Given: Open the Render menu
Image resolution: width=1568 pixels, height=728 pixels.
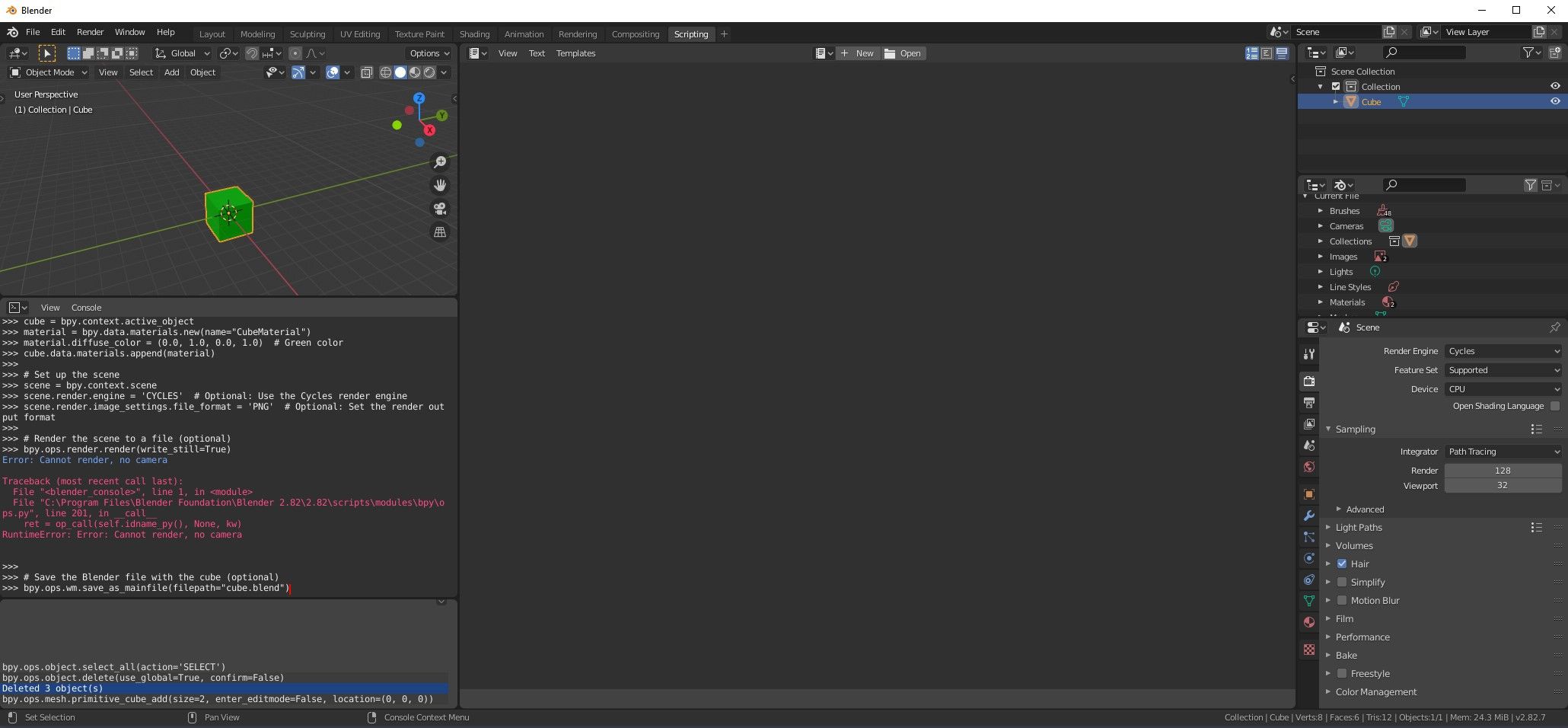Looking at the screenshot, I should [x=90, y=32].
